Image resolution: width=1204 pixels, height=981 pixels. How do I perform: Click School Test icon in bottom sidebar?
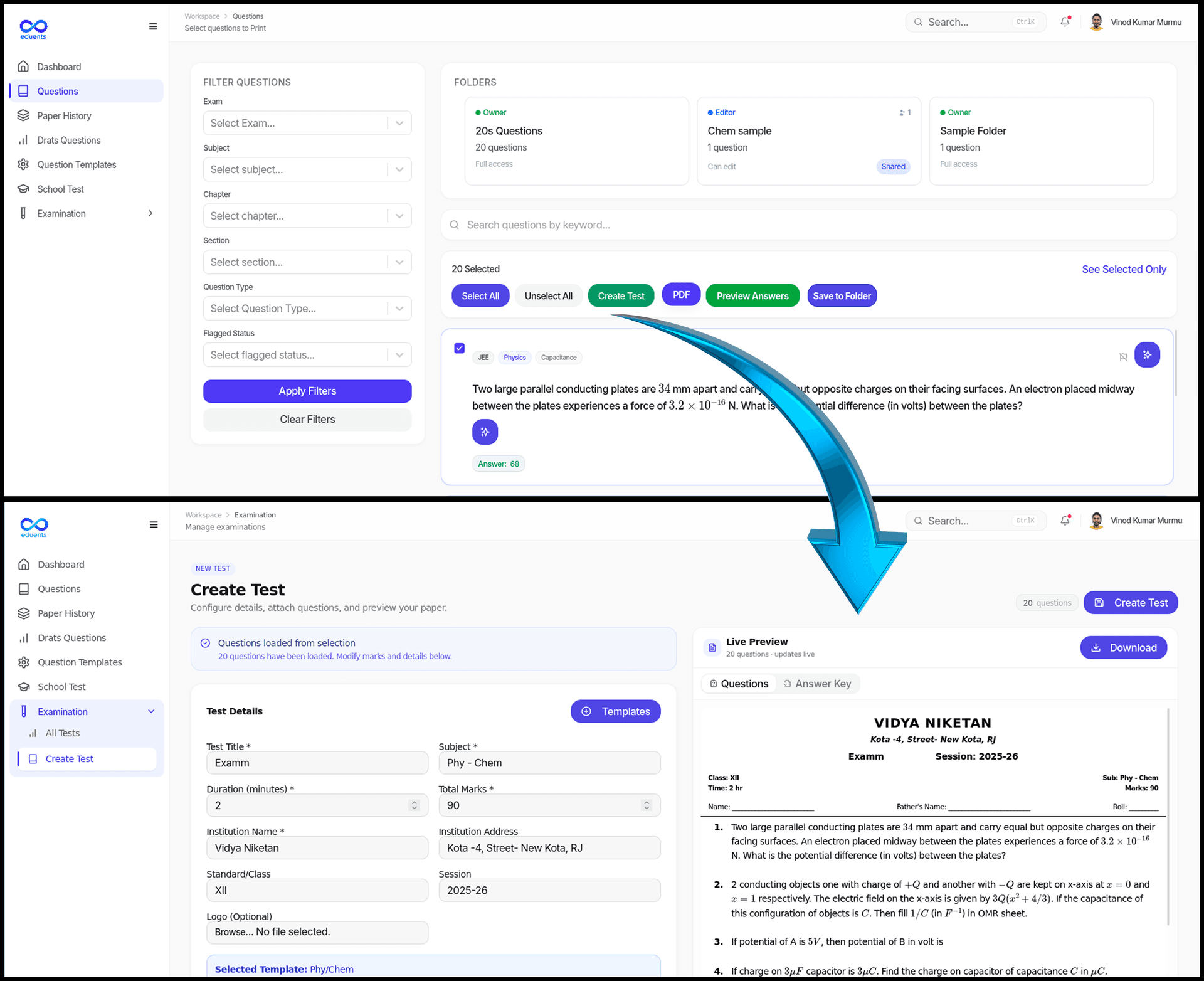[x=24, y=687]
